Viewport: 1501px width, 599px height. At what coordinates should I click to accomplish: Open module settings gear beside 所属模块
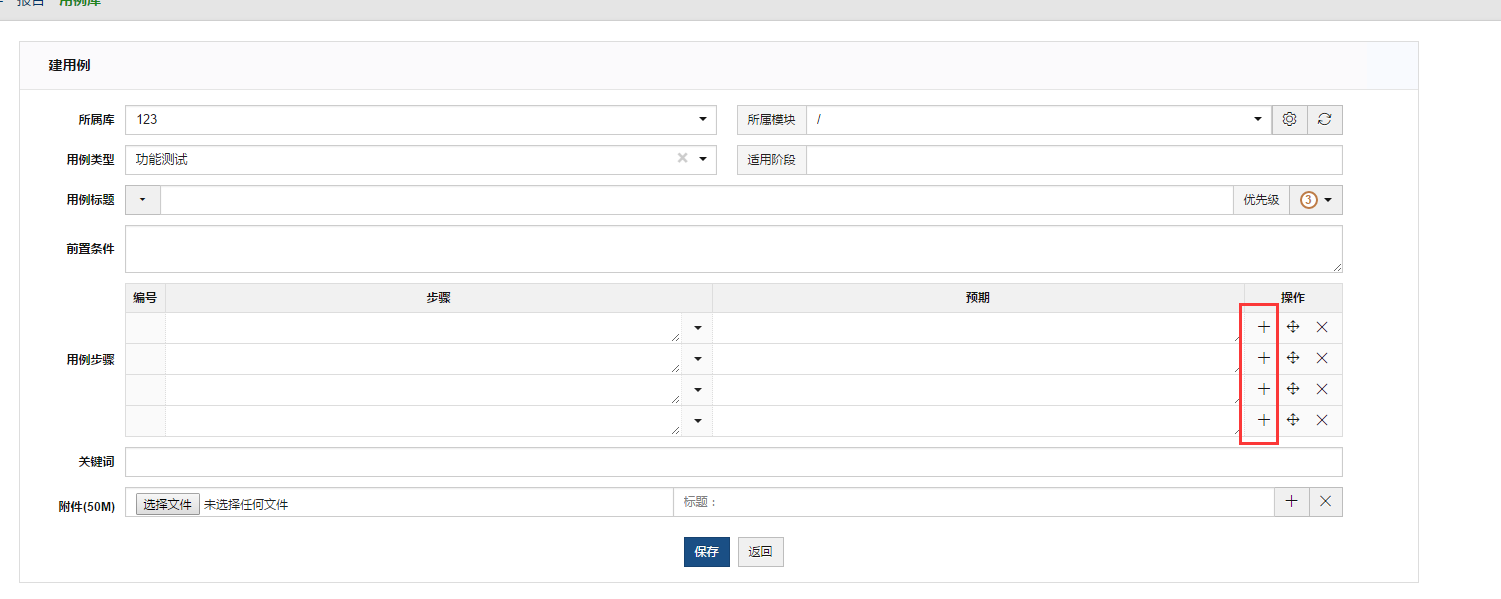[1289, 120]
